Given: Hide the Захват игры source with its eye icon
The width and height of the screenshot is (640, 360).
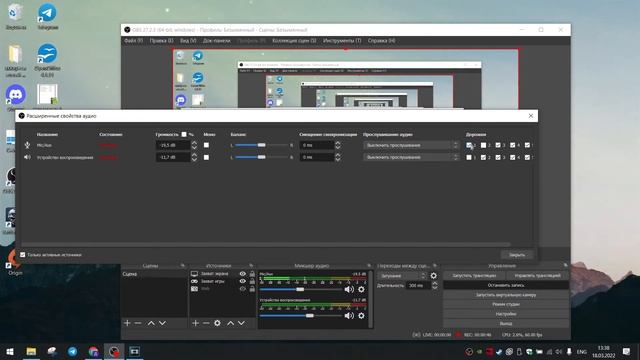Looking at the screenshot, I should click(242, 281).
